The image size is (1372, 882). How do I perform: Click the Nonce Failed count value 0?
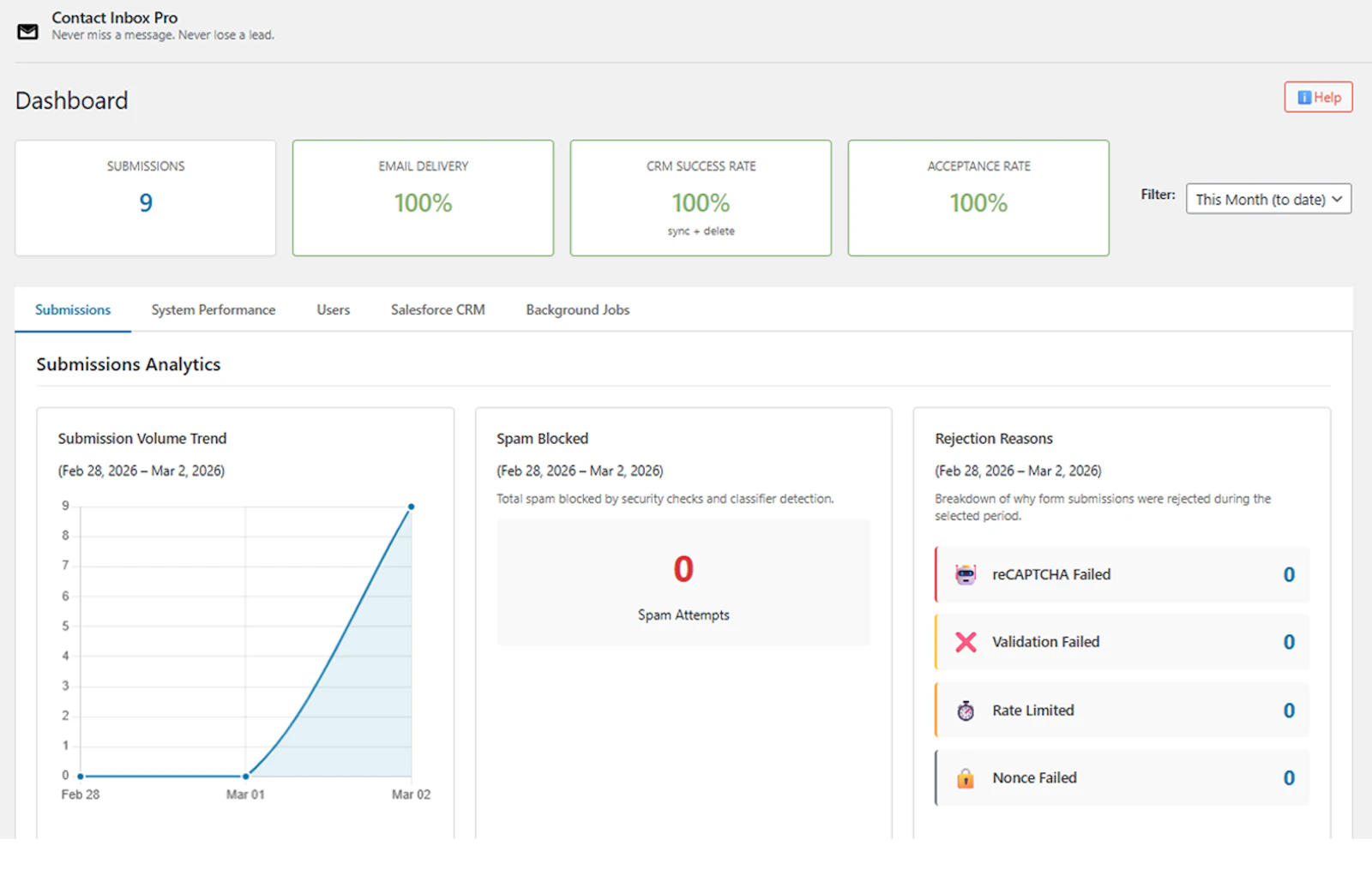1289,778
